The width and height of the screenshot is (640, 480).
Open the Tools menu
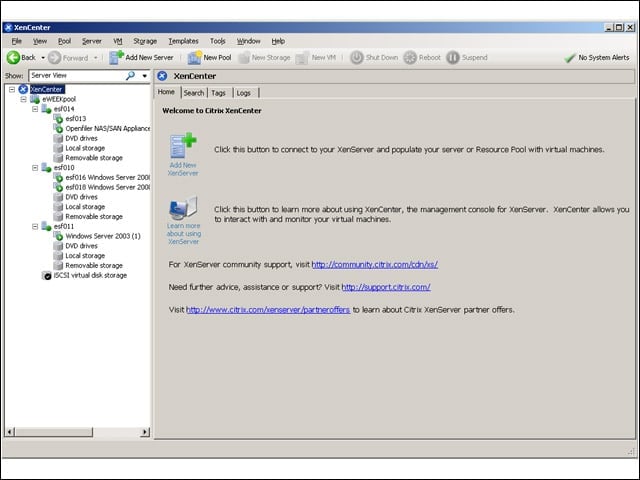[x=218, y=41]
